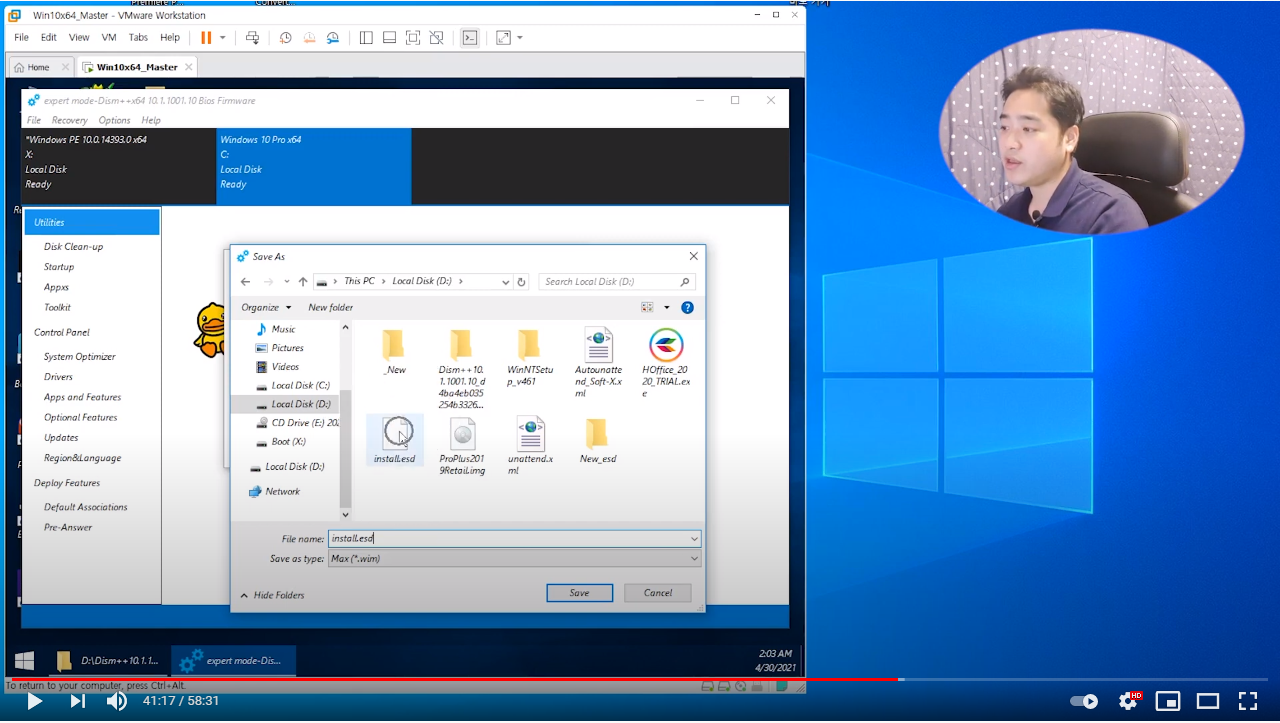Open Drivers in Dism++ sidebar
1280x723 pixels.
coord(58,377)
